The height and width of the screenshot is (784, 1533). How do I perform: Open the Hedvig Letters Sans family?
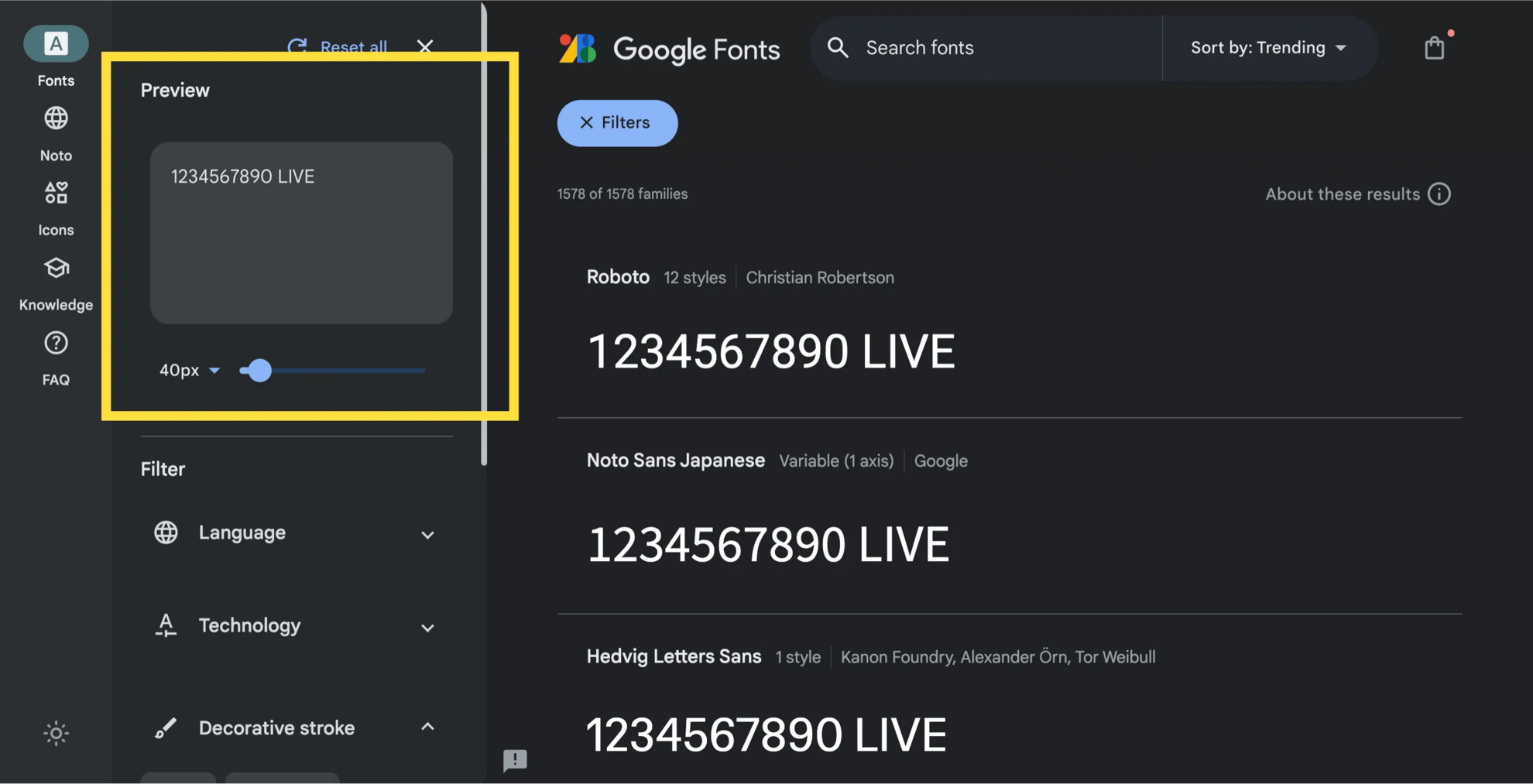tap(674, 656)
